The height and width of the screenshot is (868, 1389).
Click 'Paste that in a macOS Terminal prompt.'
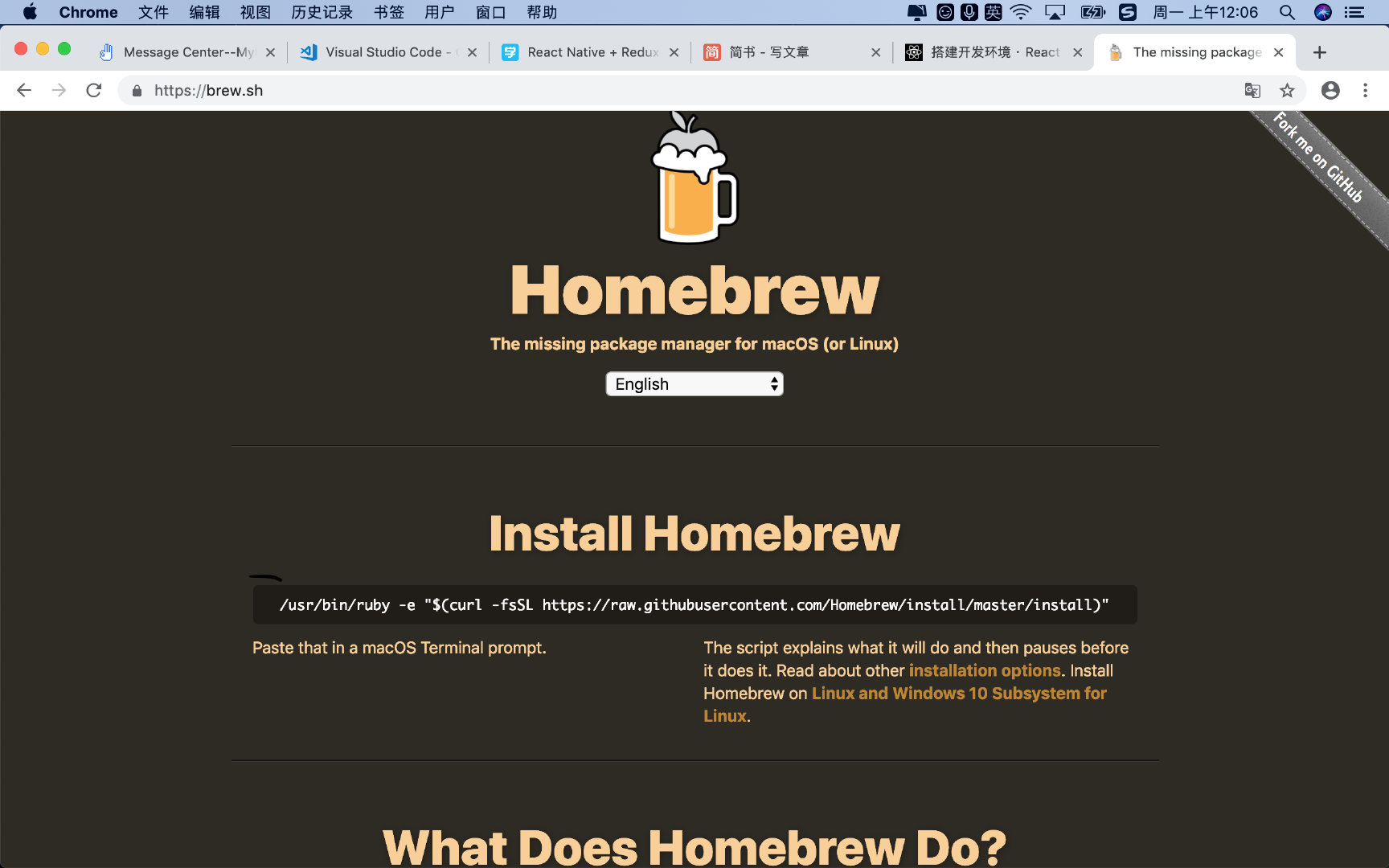[399, 648]
